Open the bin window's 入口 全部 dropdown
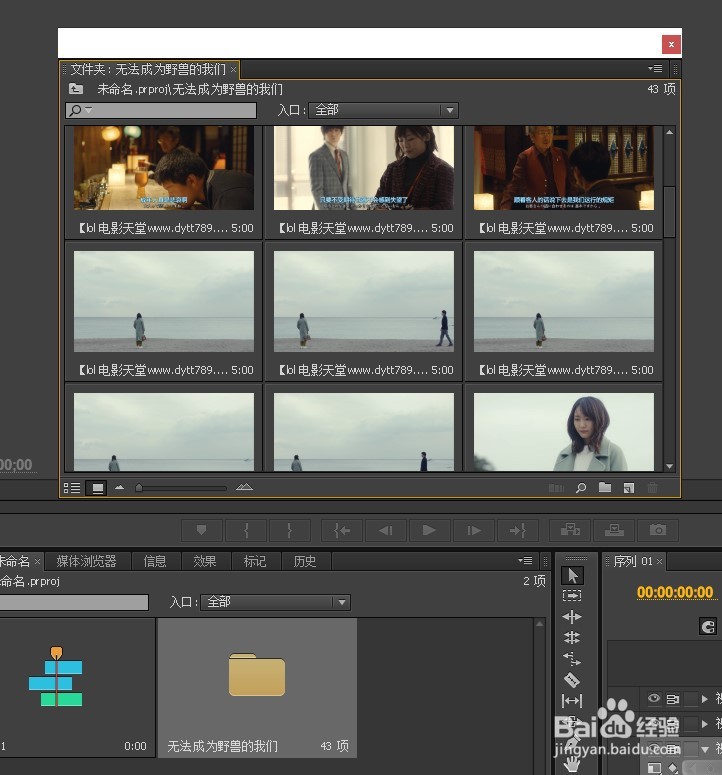The width and height of the screenshot is (722, 775). (383, 110)
